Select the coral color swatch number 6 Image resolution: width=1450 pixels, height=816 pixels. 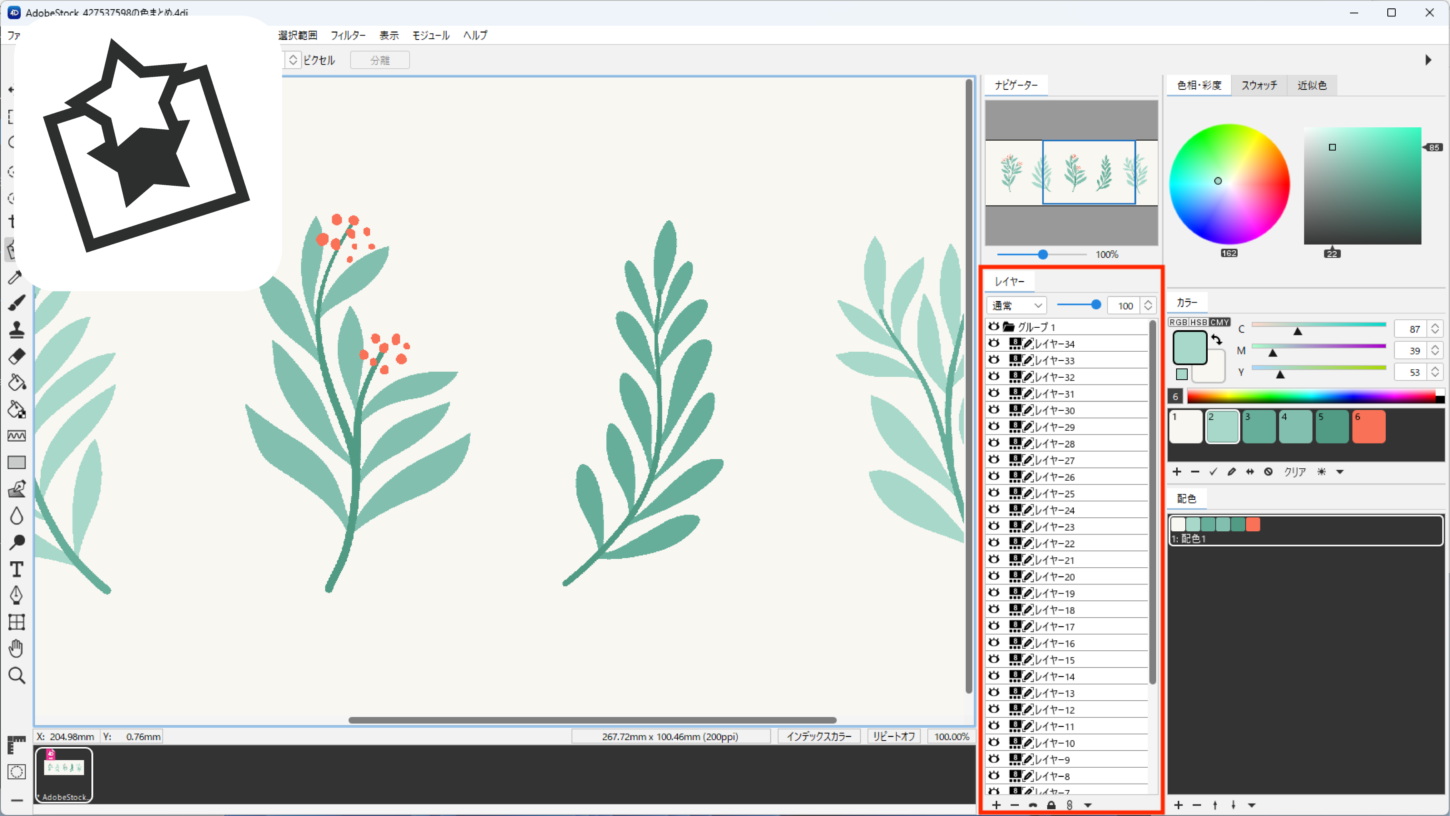1369,427
